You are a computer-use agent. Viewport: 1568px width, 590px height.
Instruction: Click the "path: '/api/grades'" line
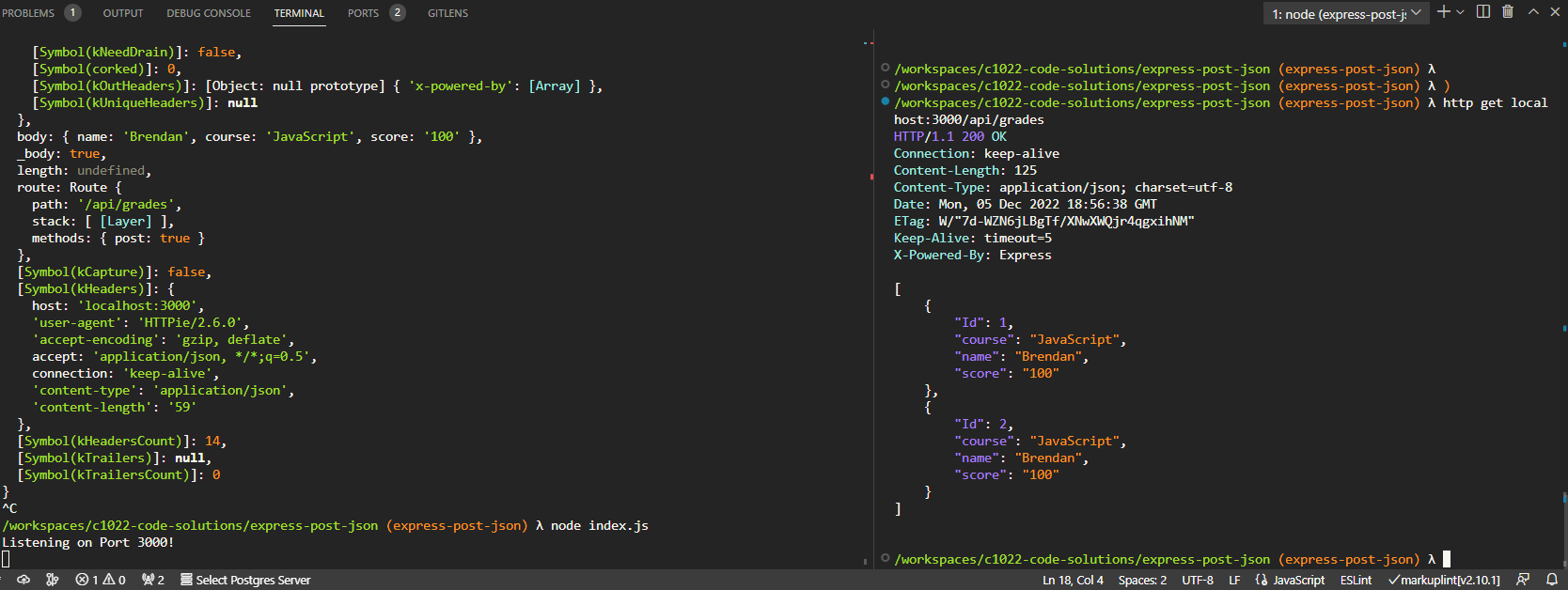(106, 204)
